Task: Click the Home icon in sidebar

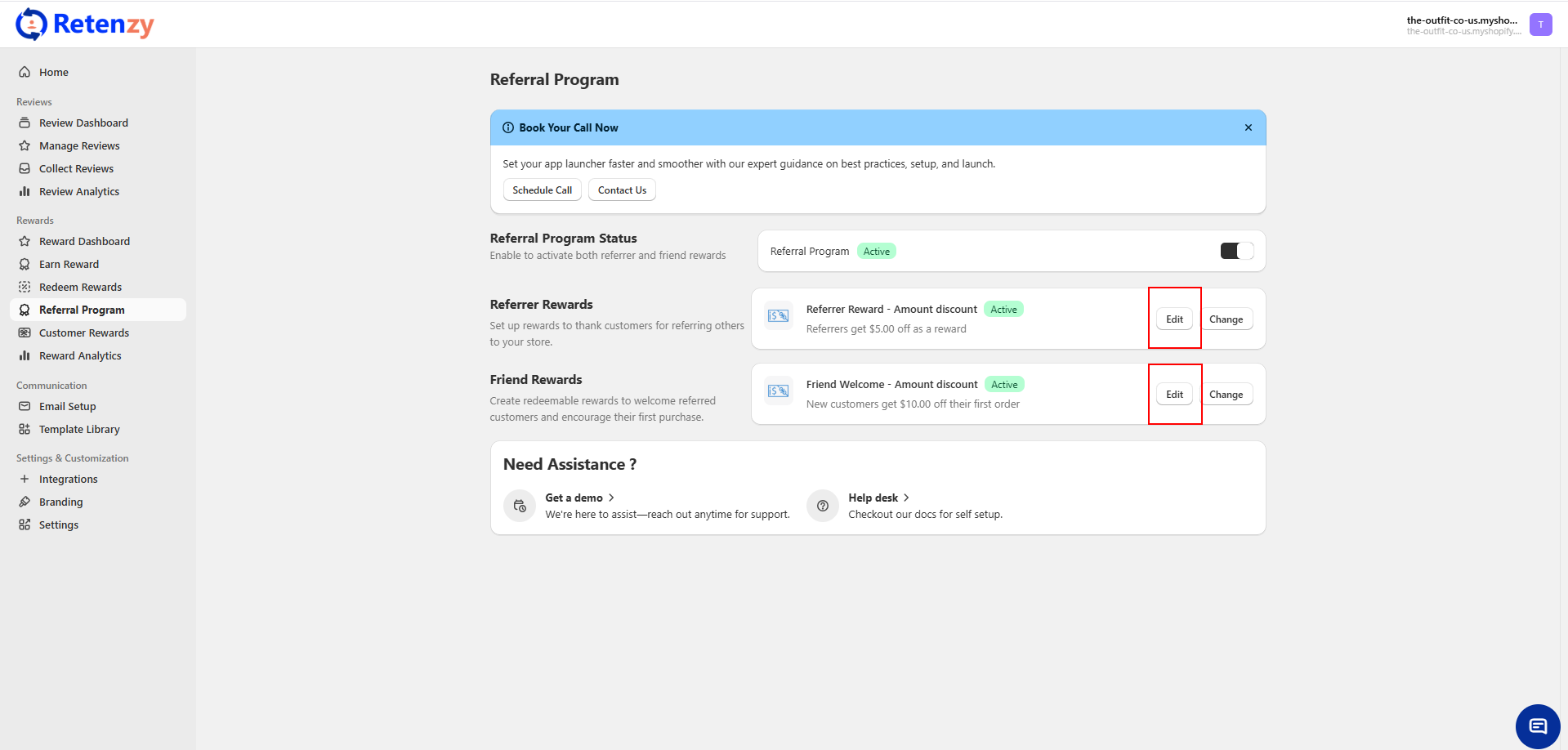Action: click(x=25, y=72)
